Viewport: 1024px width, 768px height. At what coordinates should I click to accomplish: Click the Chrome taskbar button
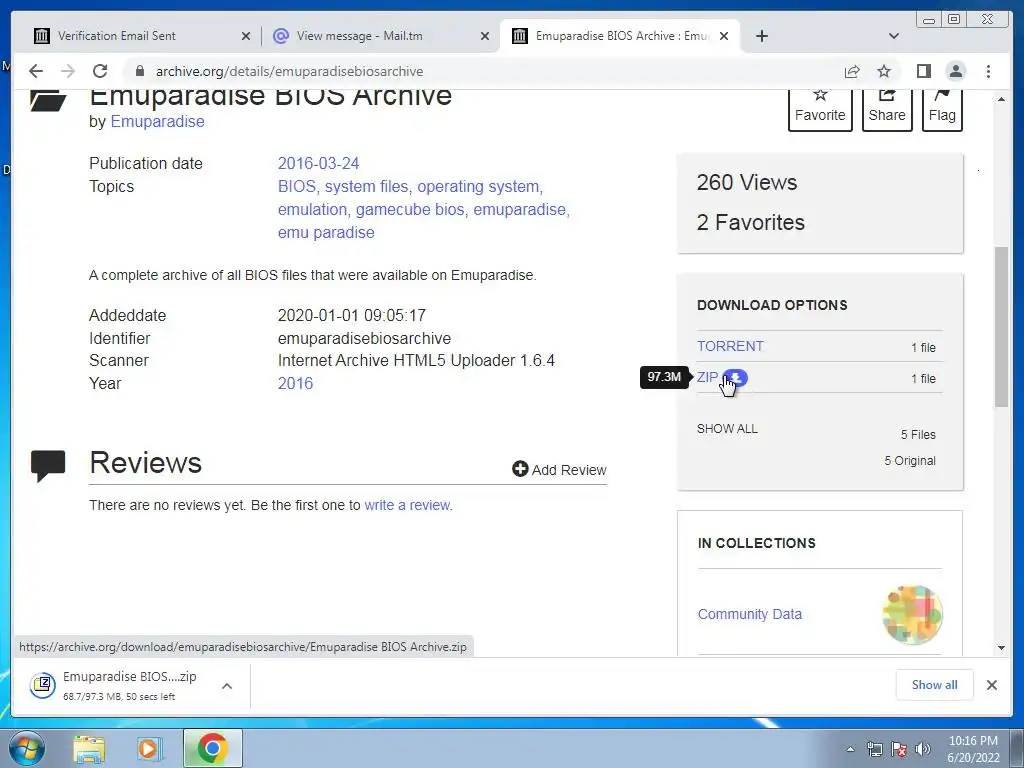tap(212, 748)
